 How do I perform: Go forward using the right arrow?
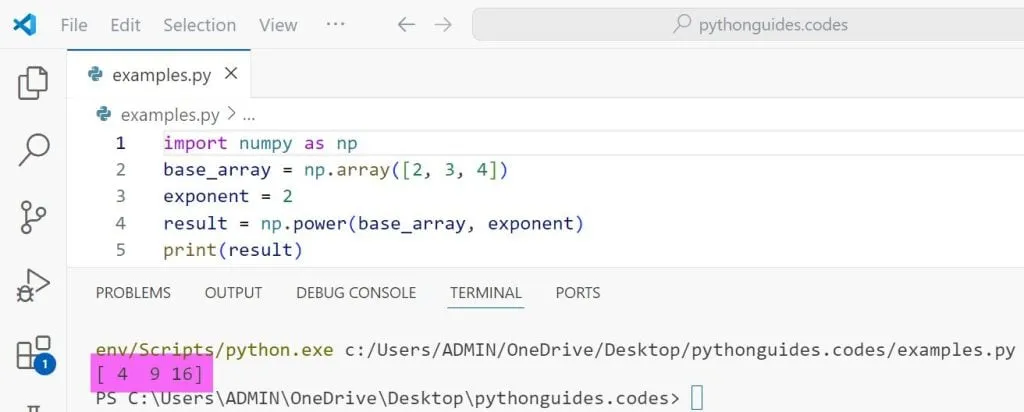pyautogui.click(x=440, y=25)
